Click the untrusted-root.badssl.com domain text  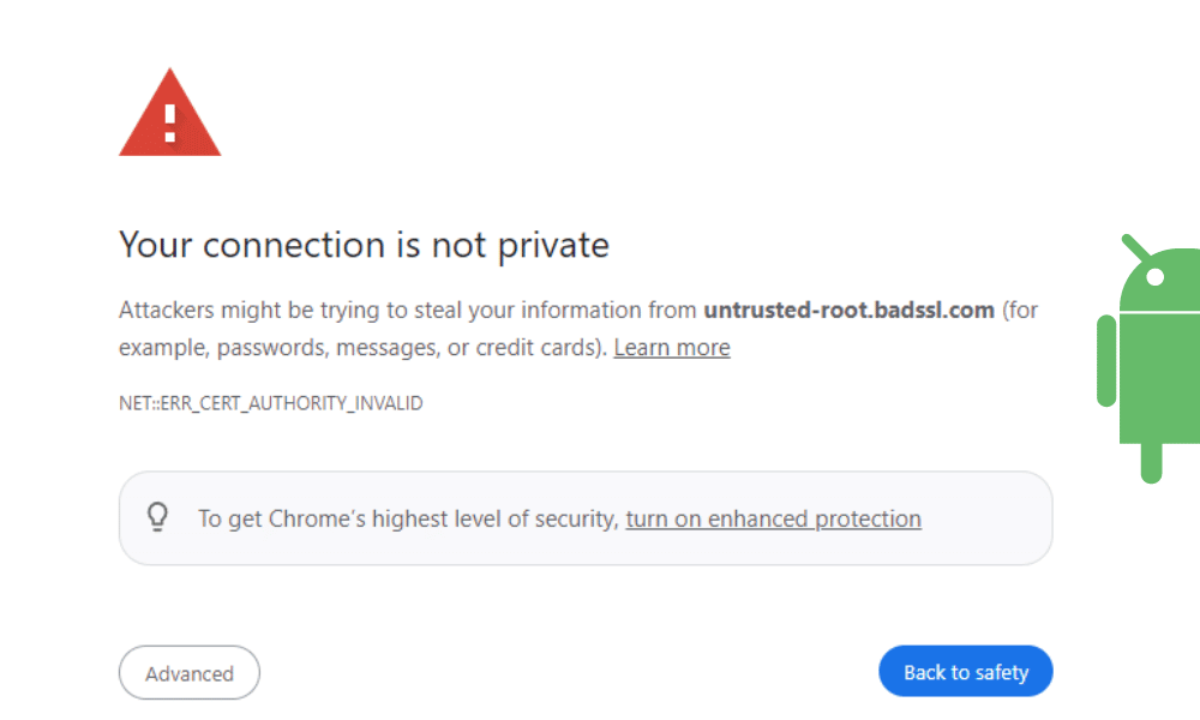pyautogui.click(x=849, y=310)
